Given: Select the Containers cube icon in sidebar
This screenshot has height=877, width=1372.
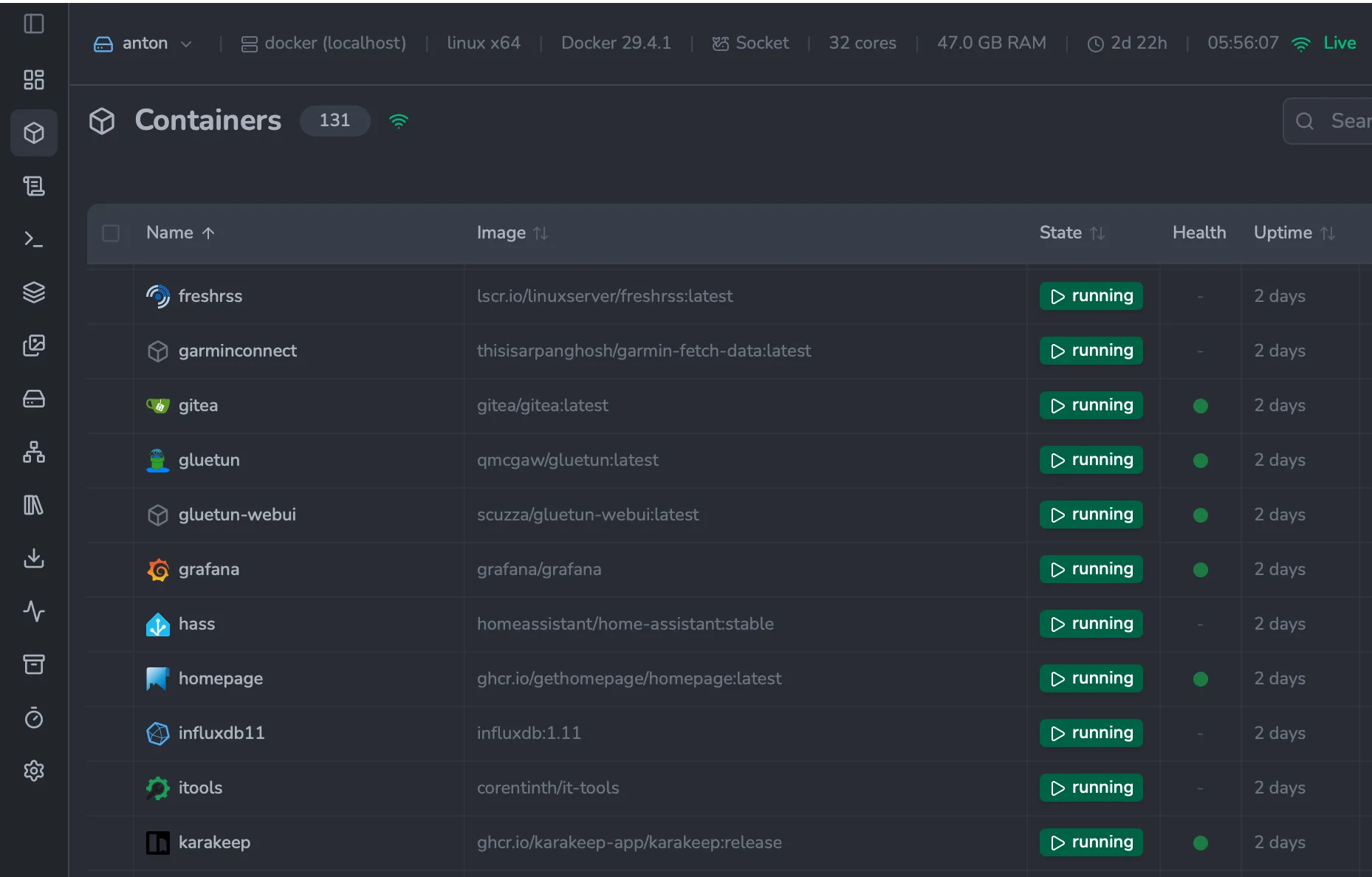Looking at the screenshot, I should pyautogui.click(x=34, y=133).
